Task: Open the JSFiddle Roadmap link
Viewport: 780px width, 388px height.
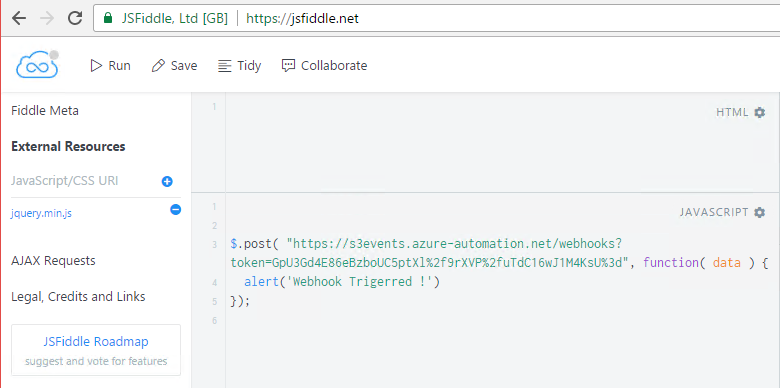Action: pyautogui.click(x=96, y=342)
